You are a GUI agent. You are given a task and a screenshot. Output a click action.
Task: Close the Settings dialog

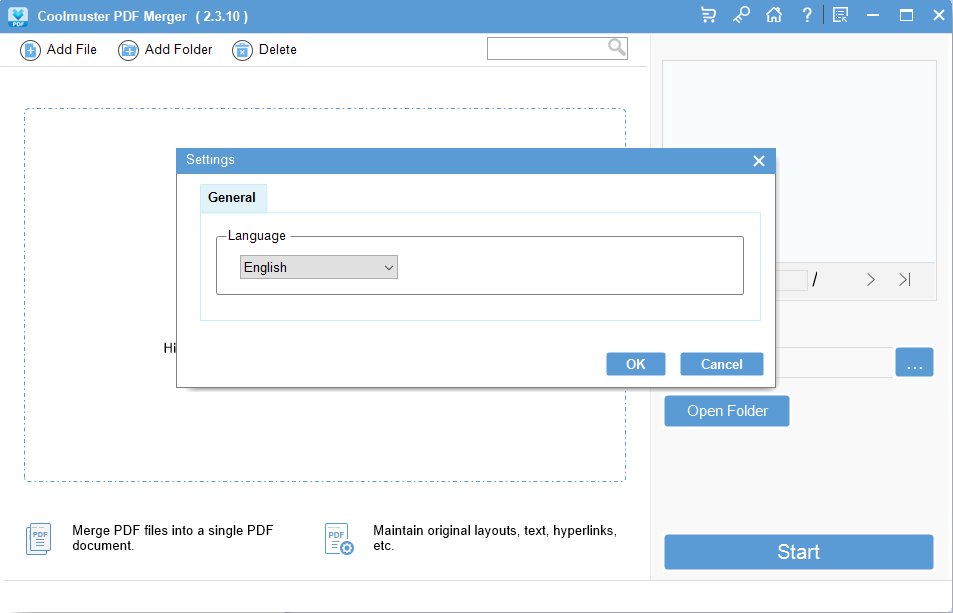tap(759, 161)
